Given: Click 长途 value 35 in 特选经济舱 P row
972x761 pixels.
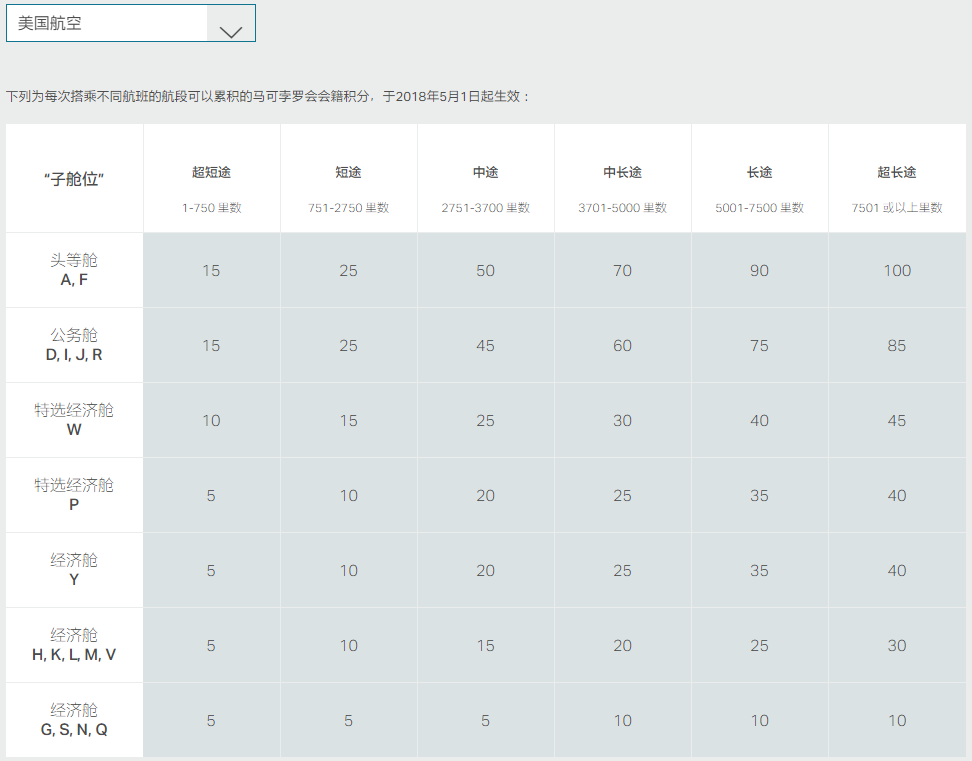Looking at the screenshot, I should 759,496.
